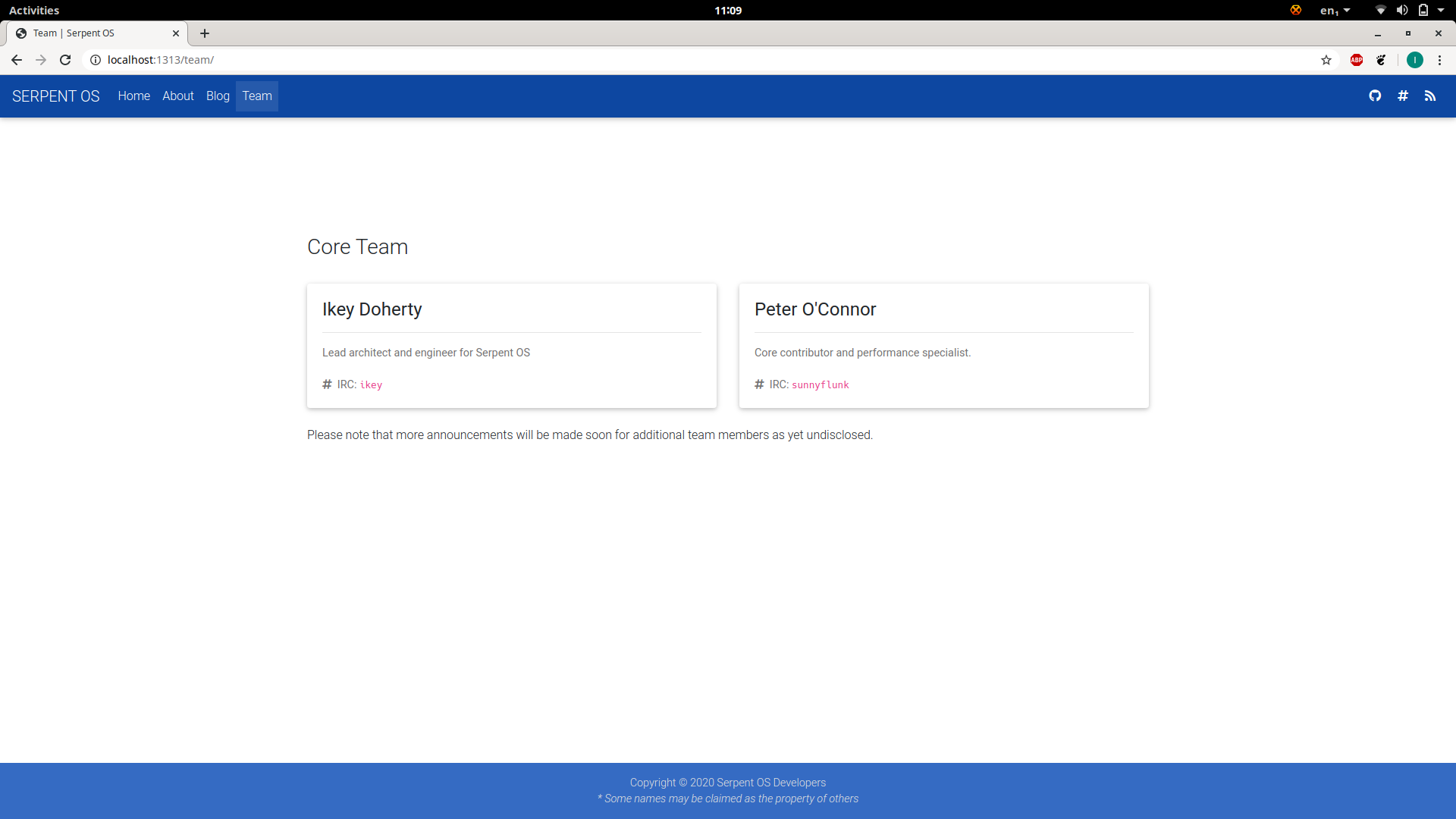Click the SERPENT OS brand link
Image resolution: width=1456 pixels, height=819 pixels.
point(56,96)
